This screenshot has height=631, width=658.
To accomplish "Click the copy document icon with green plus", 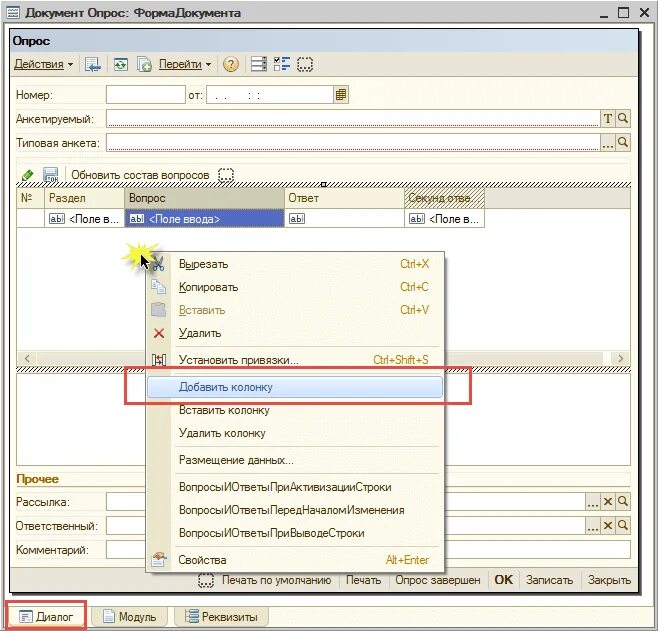I will point(144,64).
